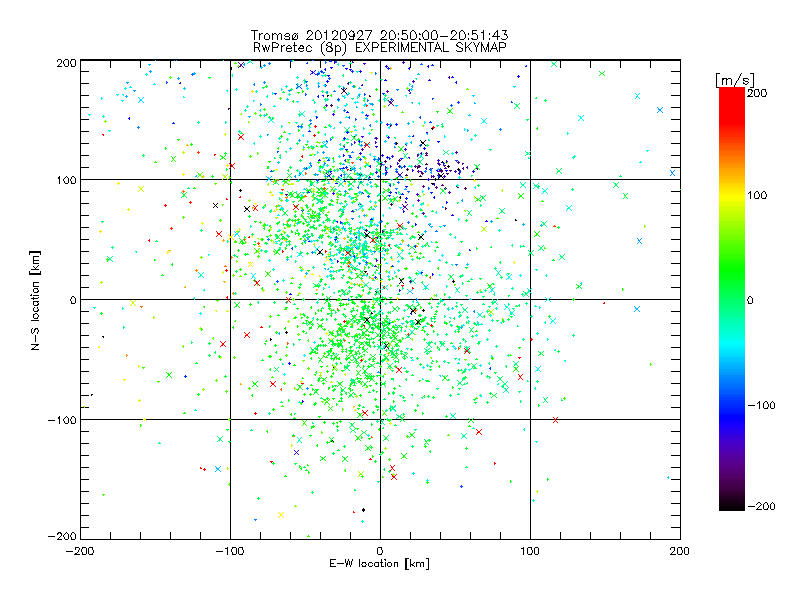
Task: Select the "N-S location [km]" axis label
Action: click(35, 300)
